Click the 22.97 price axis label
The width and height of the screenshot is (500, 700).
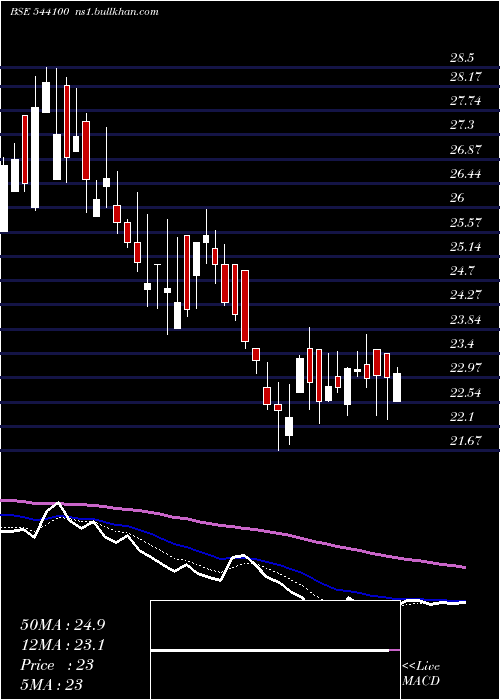466,368
